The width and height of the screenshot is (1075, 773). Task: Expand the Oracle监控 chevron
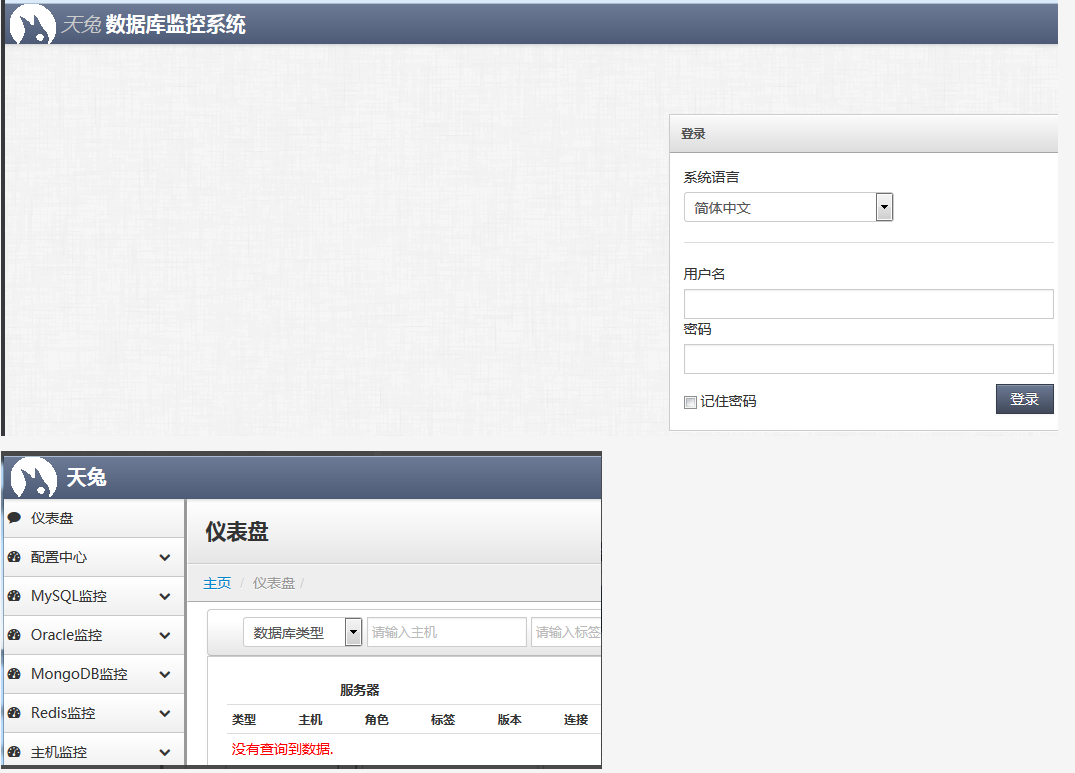[165, 636]
